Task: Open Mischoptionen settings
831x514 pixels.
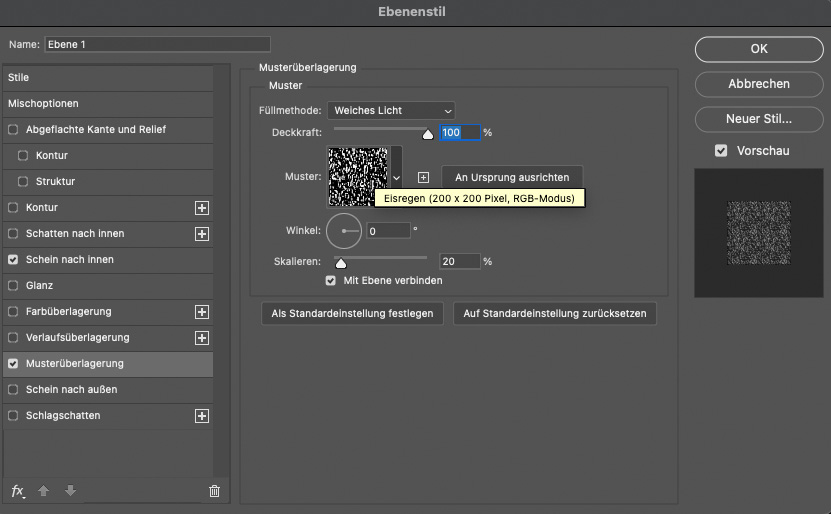Action: (108, 103)
